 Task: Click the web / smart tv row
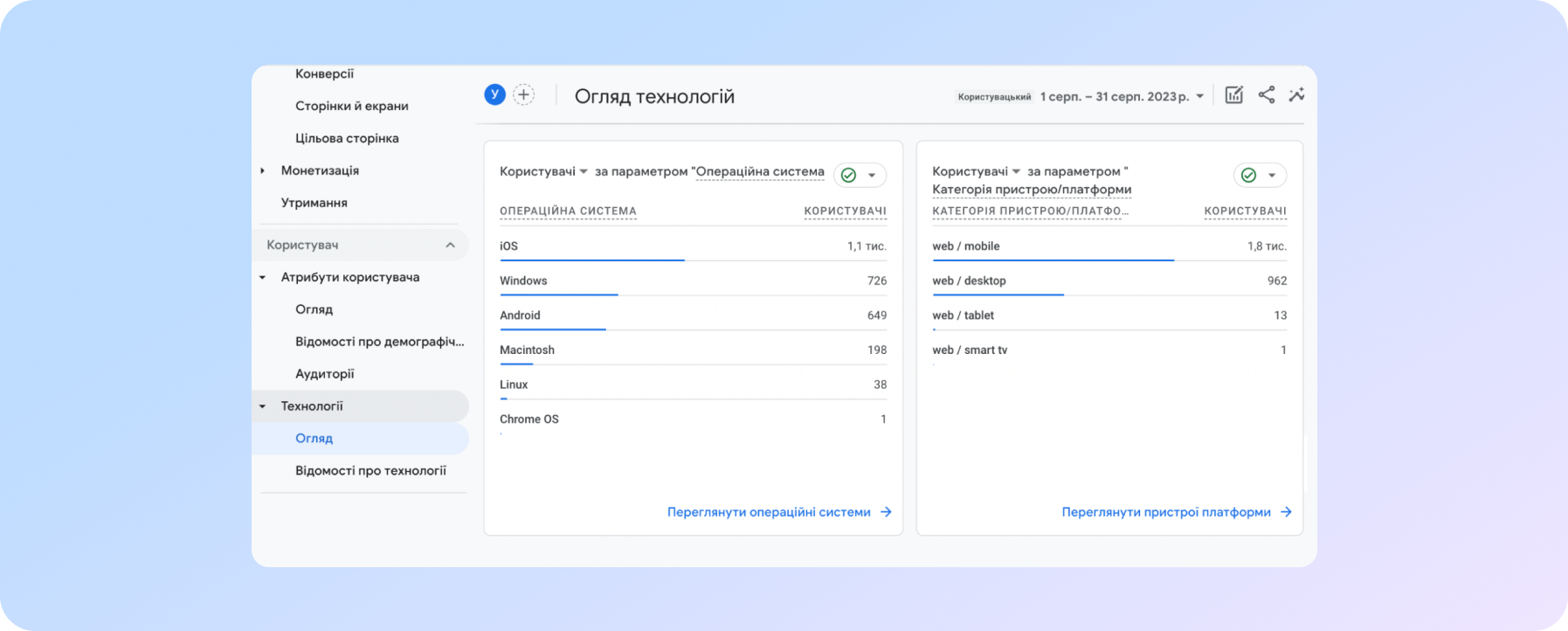tap(1109, 350)
